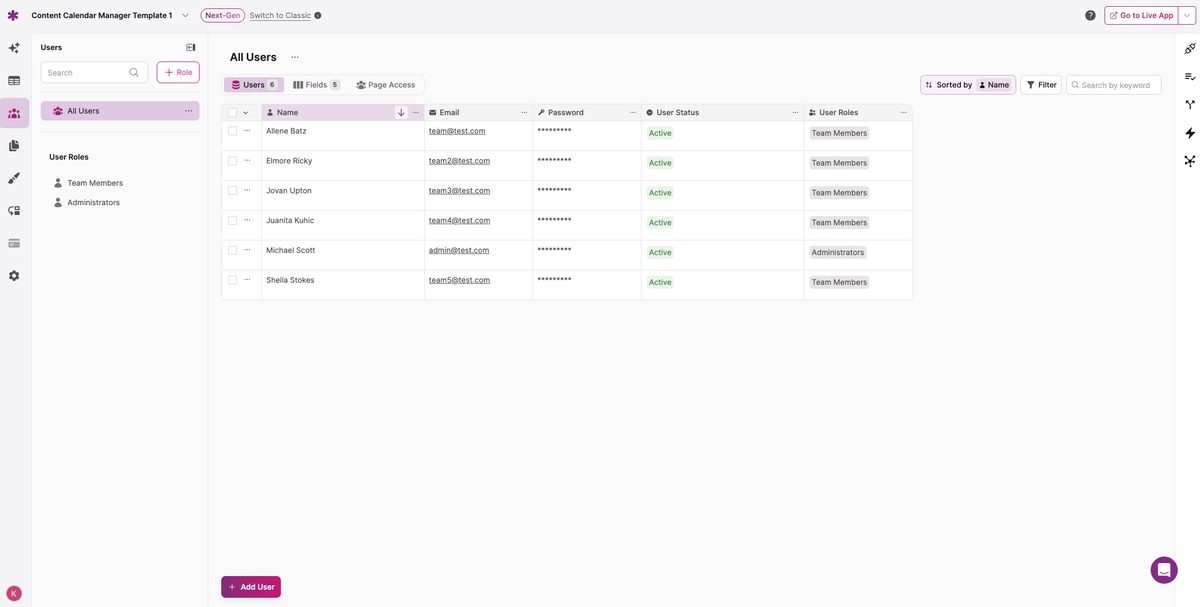
Task: Click the help question mark icon
Action: pos(1090,16)
